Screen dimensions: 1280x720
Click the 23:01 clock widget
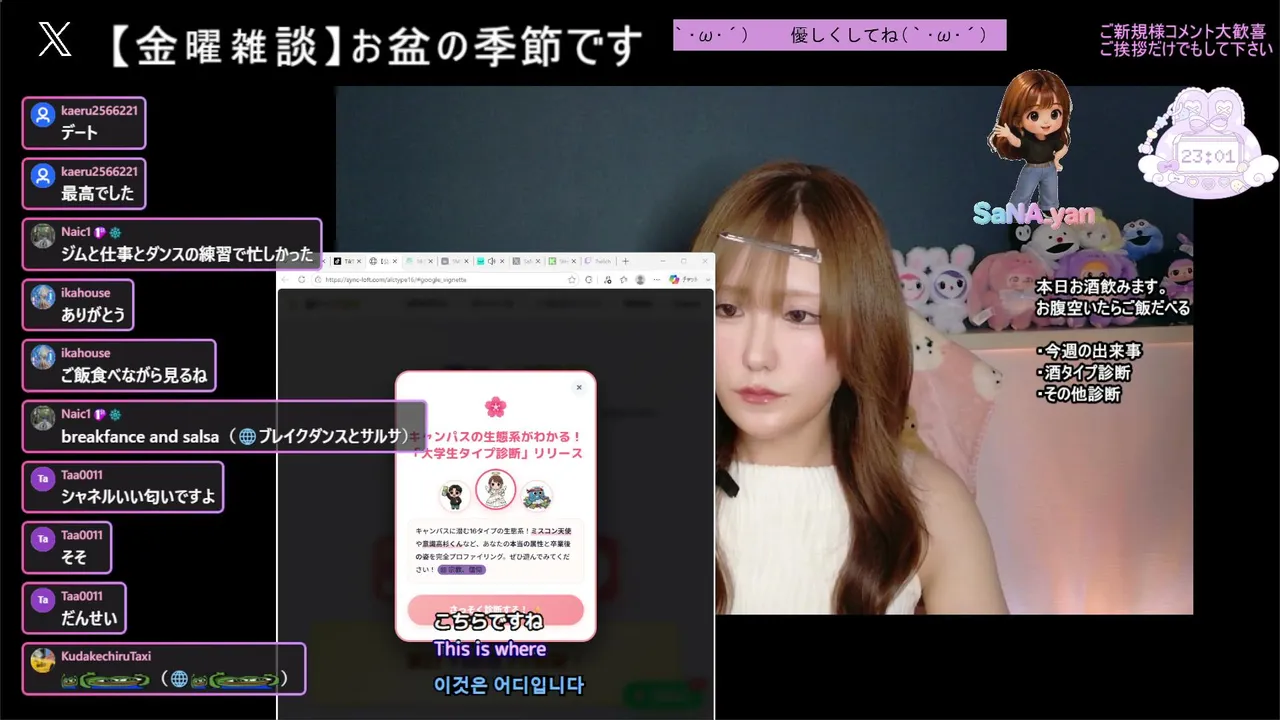tap(1209, 156)
